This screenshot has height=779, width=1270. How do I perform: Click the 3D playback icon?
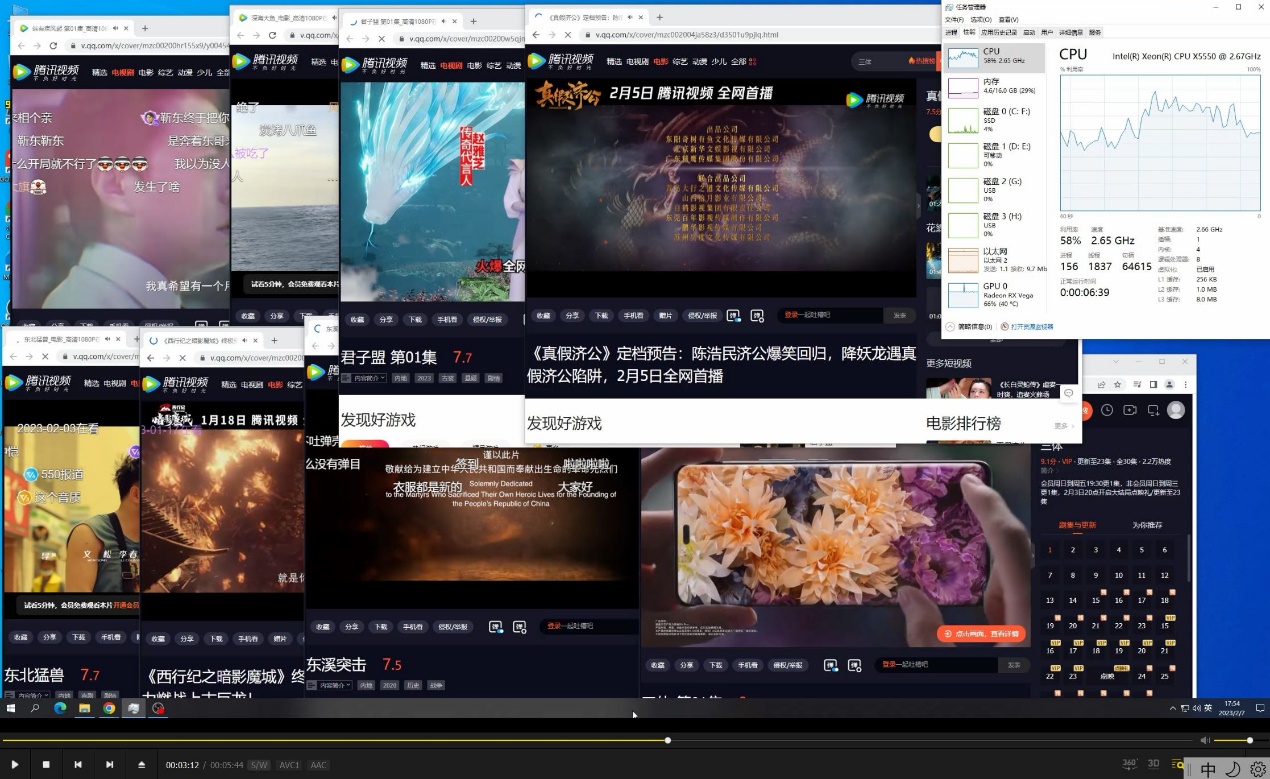click(1153, 763)
